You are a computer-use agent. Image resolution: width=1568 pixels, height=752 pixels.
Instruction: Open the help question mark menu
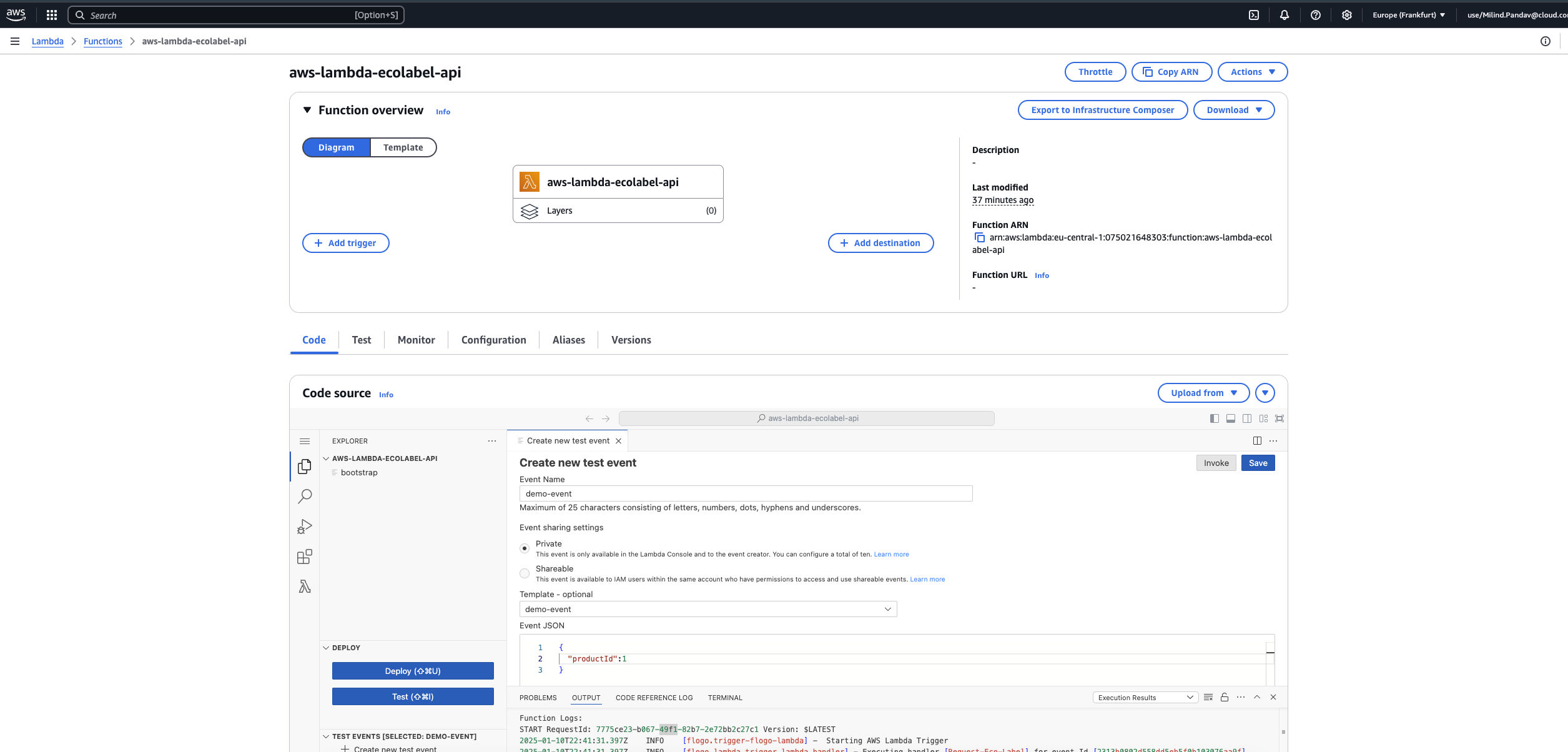pyautogui.click(x=1316, y=15)
